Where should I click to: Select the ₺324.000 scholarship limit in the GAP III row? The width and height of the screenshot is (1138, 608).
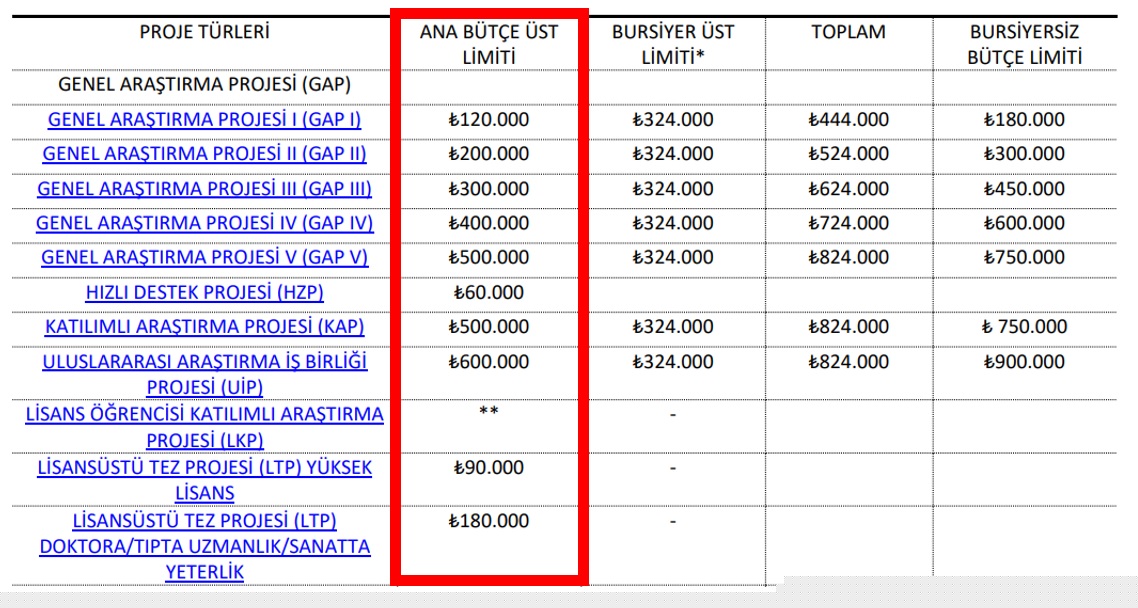coord(673,189)
